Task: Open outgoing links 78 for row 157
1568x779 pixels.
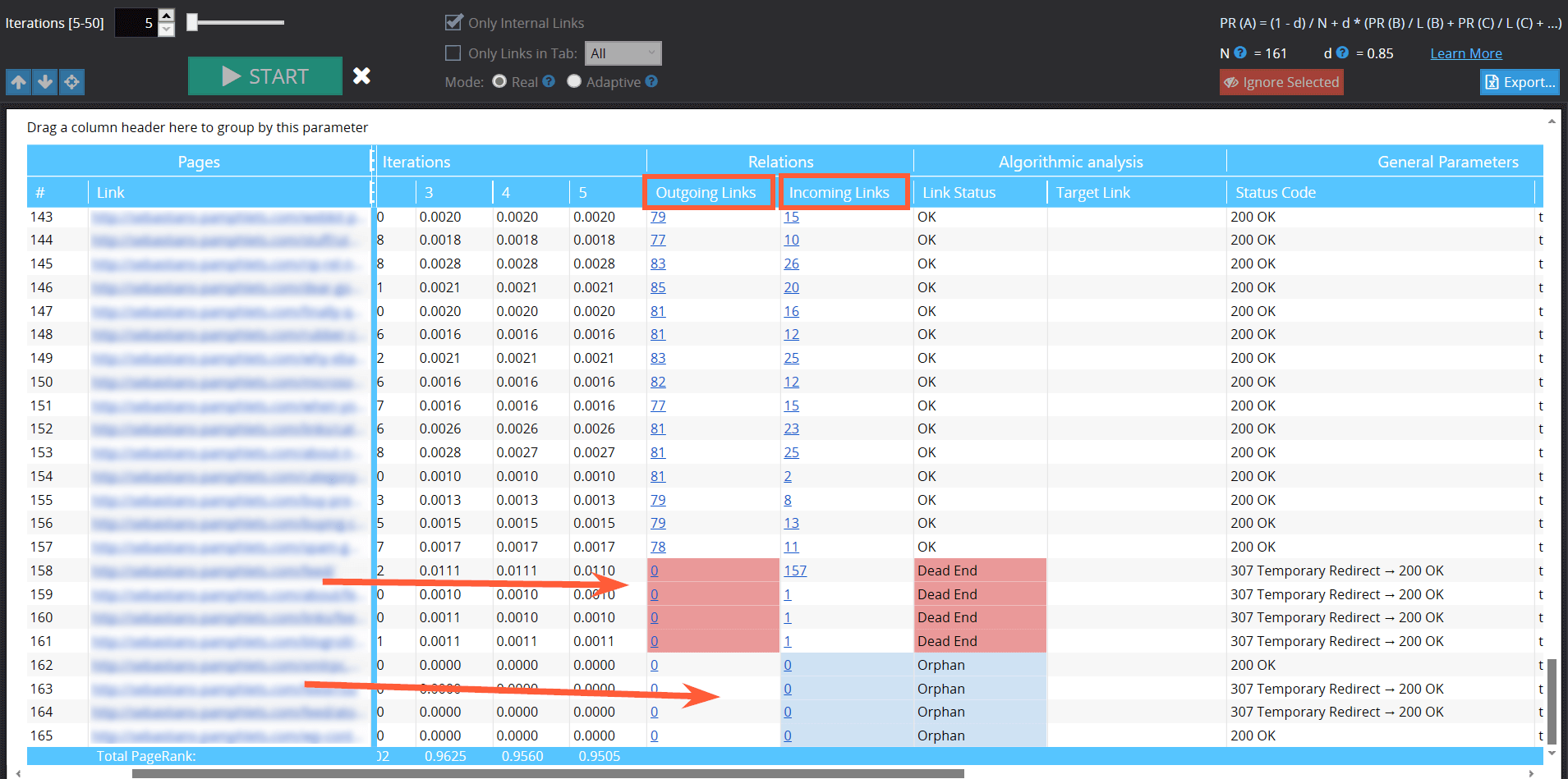Action: click(x=658, y=547)
